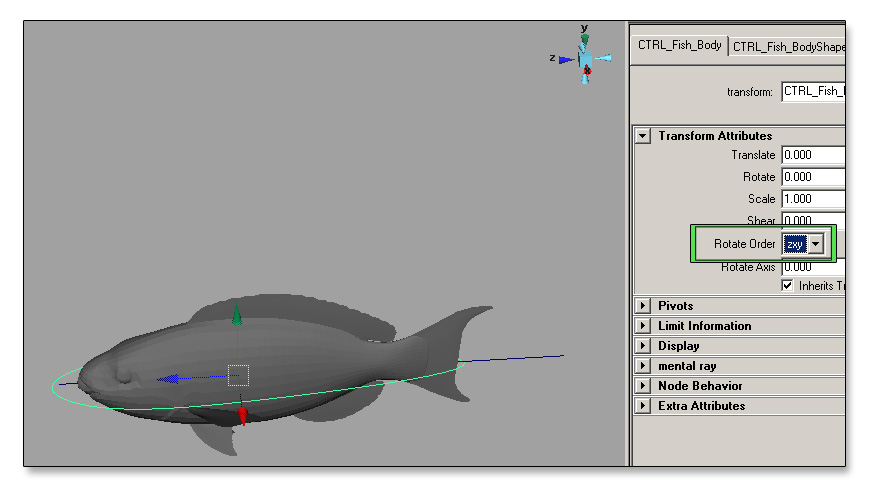This screenshot has height=492, width=869.
Task: Expand the Display section
Action: 643,346
